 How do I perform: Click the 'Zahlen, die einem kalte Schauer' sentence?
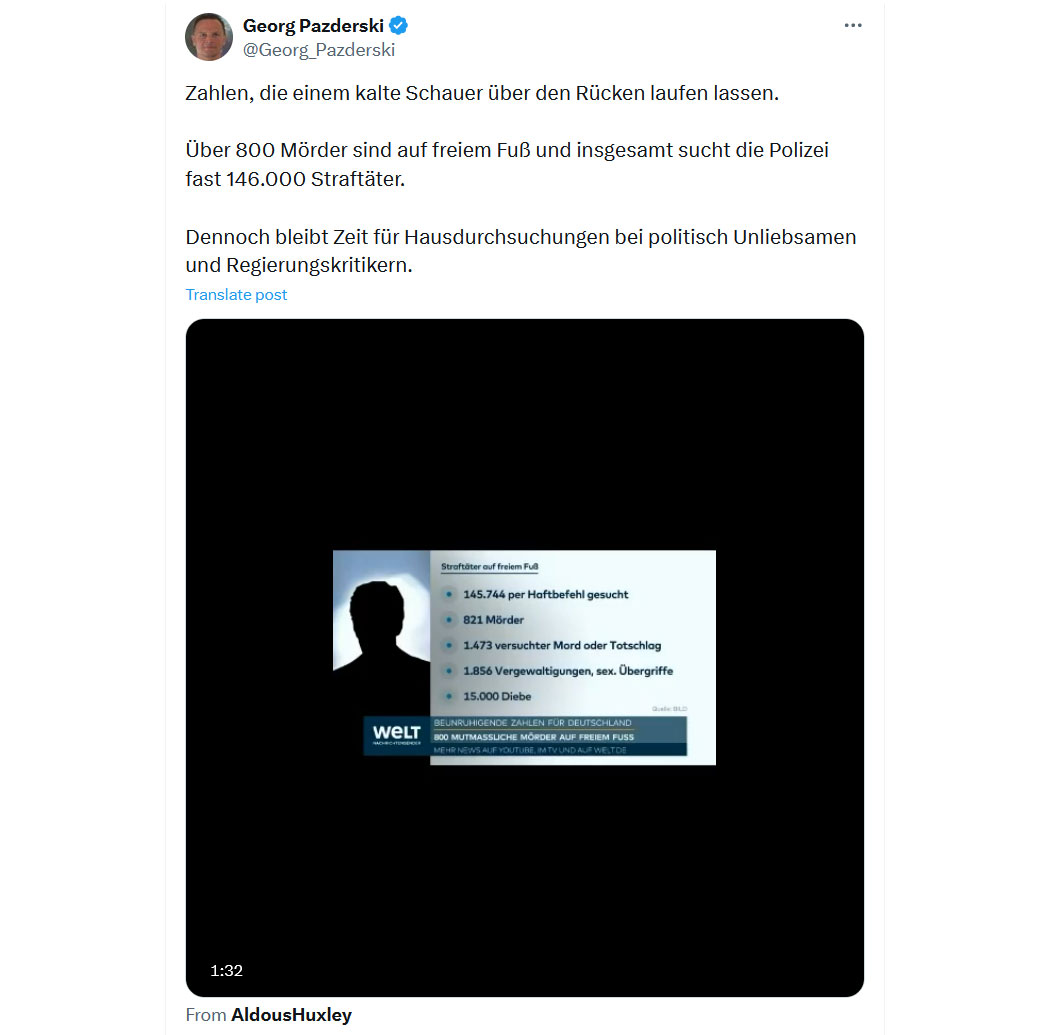coord(482,93)
